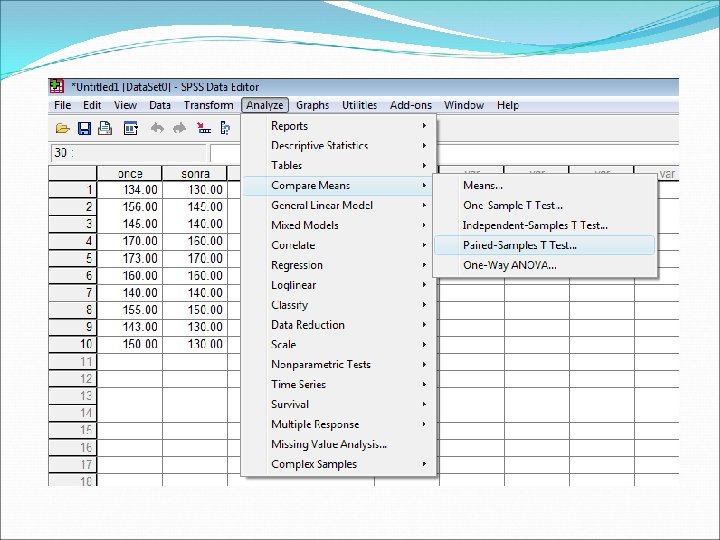Choose Independent-Samples T Test...
Viewport: 720px width, 540px height.
click(x=545, y=225)
